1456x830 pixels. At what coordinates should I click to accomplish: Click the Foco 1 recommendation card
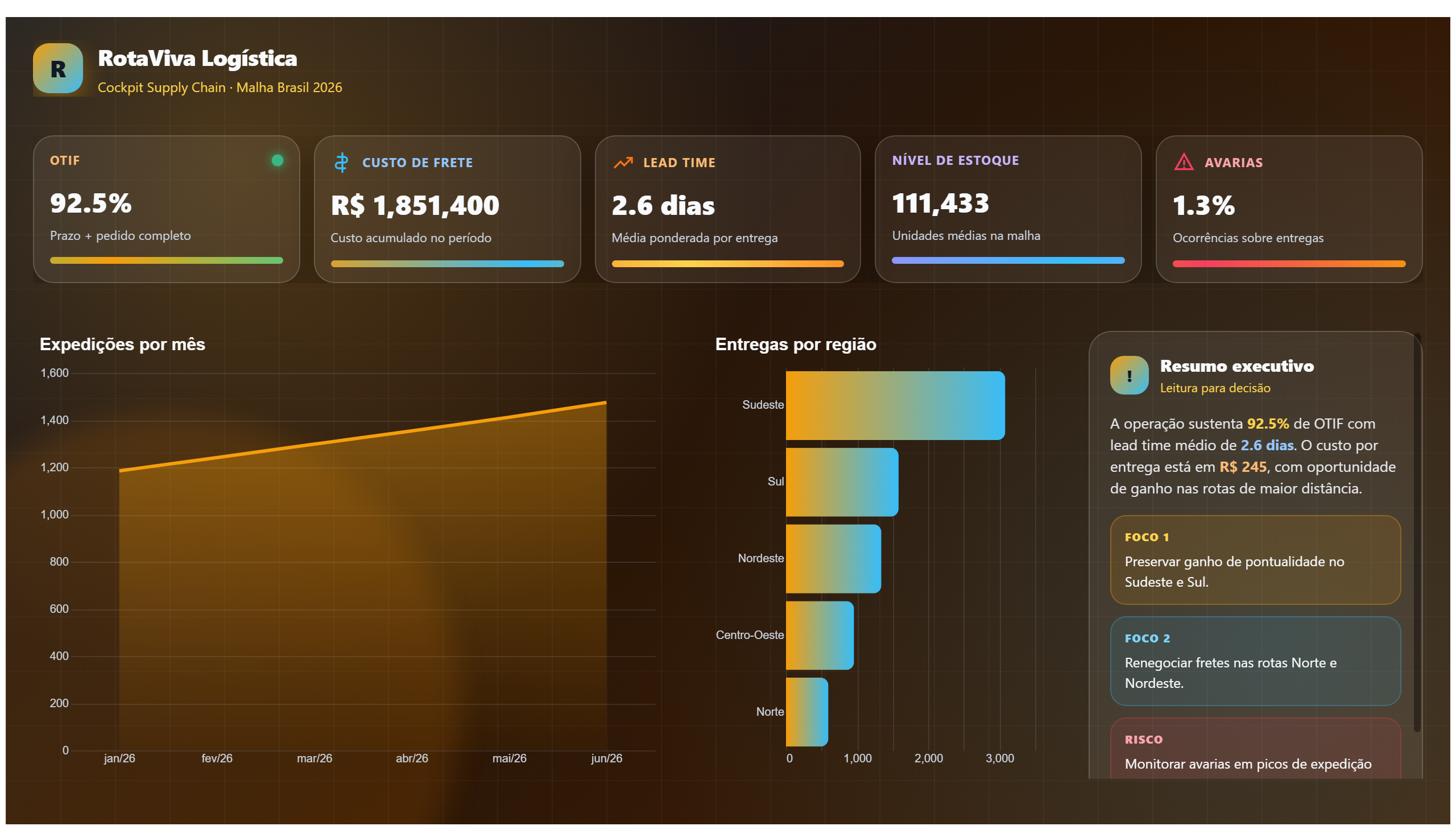tap(1255, 560)
